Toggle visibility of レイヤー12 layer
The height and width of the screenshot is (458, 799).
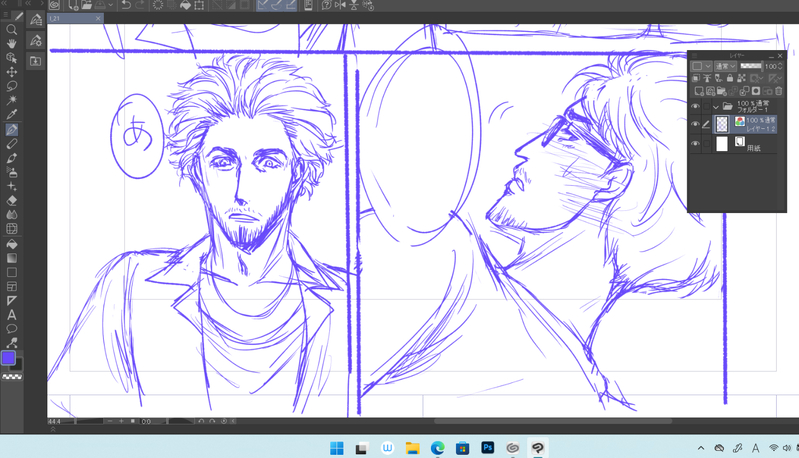[x=695, y=124]
